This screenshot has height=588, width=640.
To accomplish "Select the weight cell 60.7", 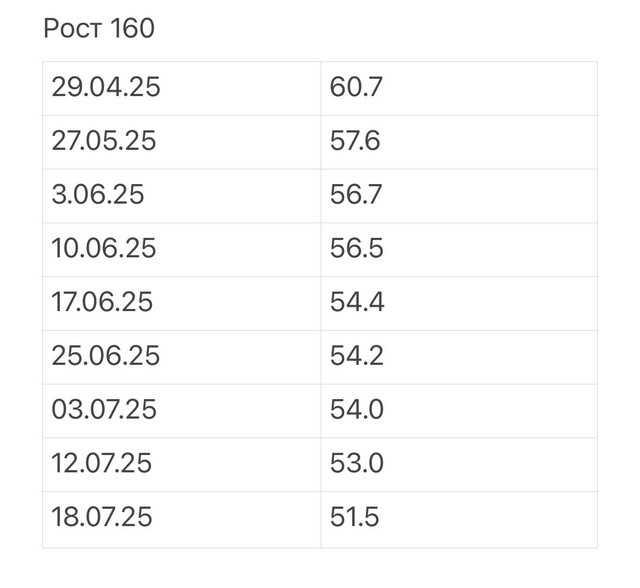I will 459,89.
